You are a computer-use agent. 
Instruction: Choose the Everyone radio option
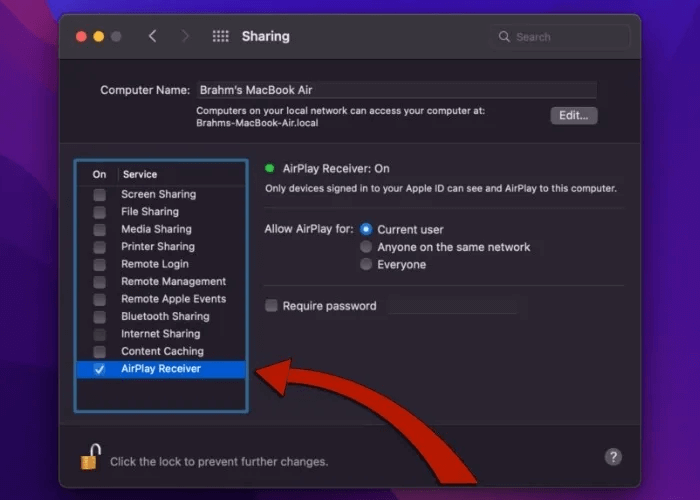point(366,264)
